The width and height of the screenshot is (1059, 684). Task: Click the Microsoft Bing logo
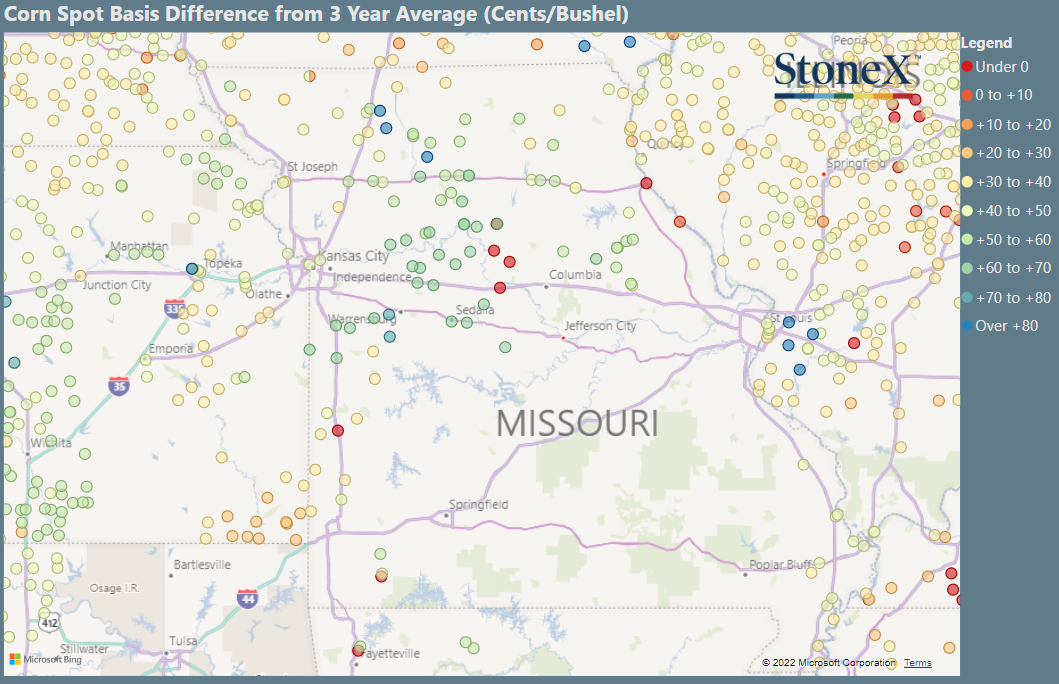[x=46, y=659]
